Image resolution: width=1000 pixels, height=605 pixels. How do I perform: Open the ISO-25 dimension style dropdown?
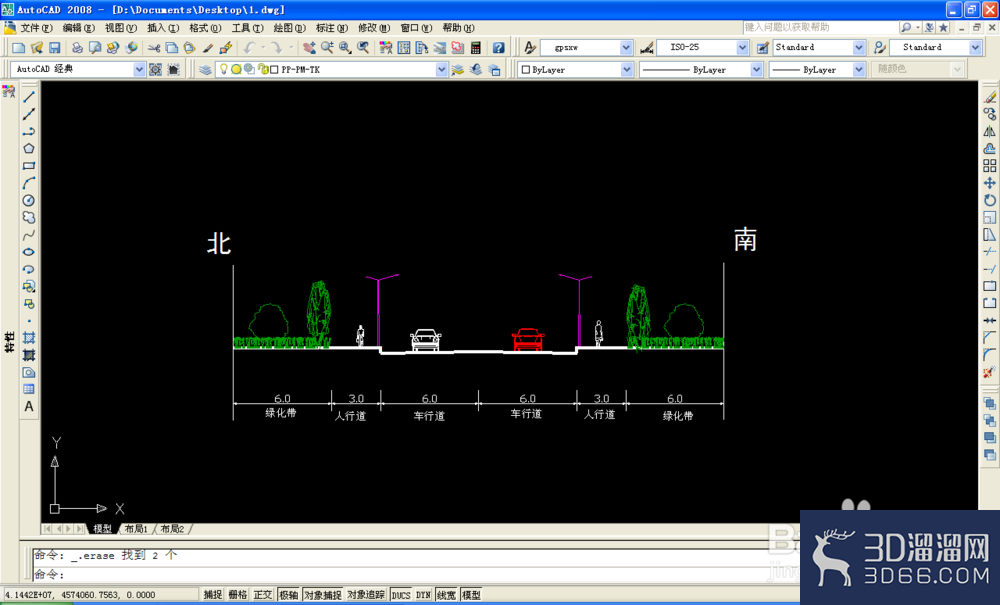point(742,48)
